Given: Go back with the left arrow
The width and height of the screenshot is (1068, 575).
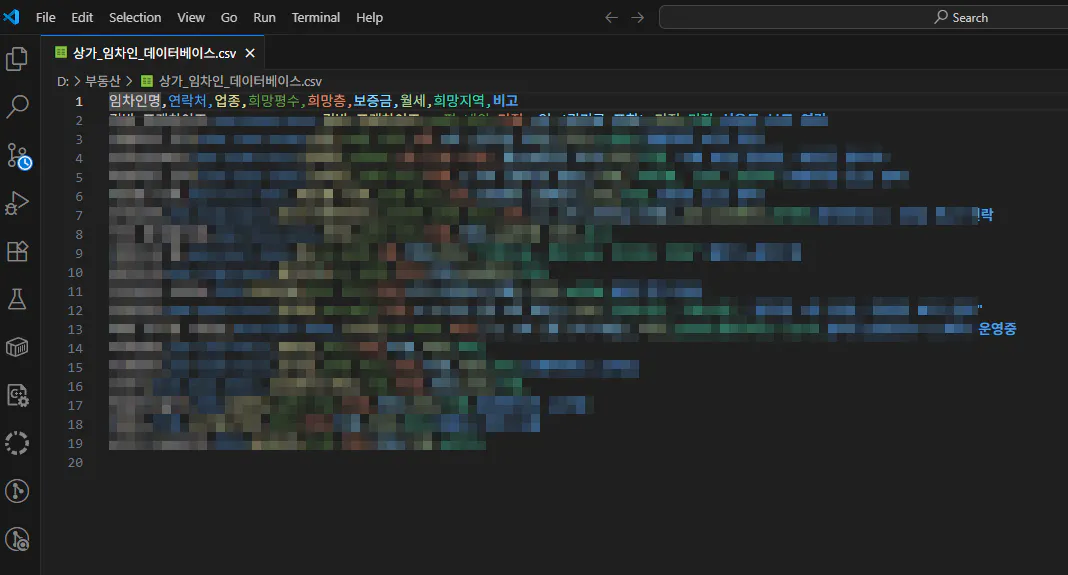Looking at the screenshot, I should click(x=612, y=18).
